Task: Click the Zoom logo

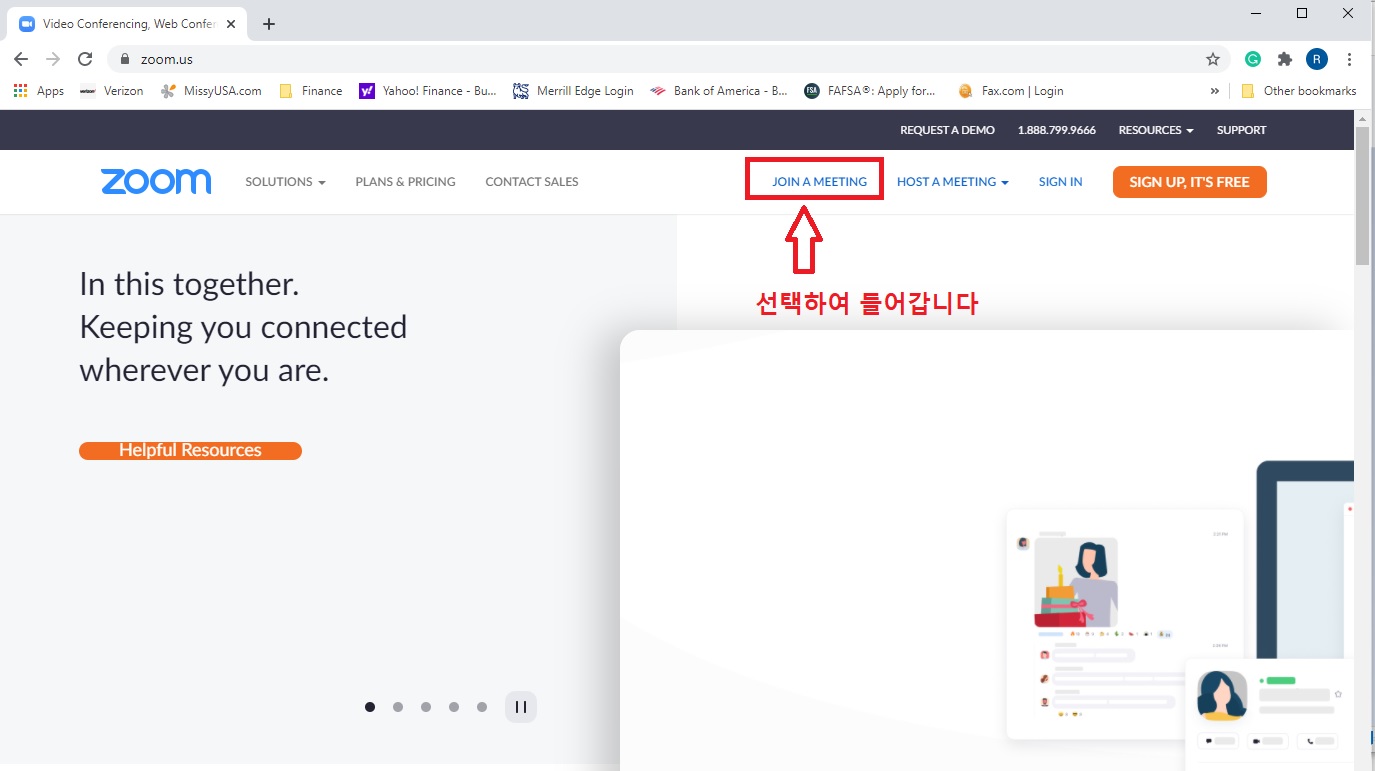Action: click(156, 182)
